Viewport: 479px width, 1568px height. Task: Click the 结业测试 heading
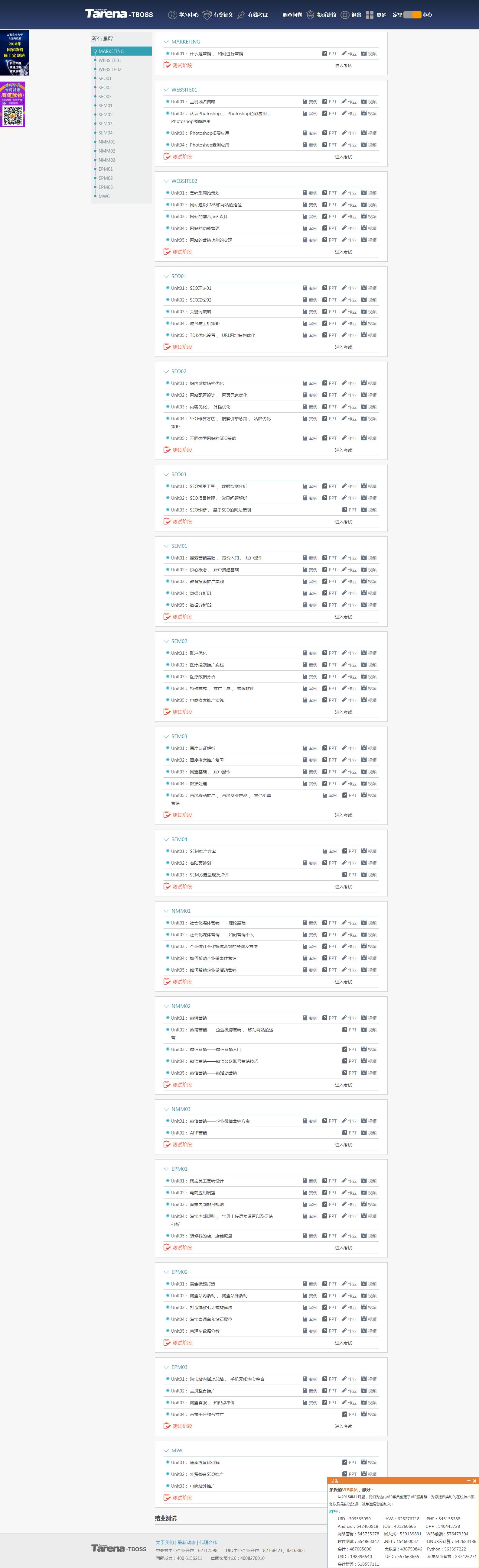(x=166, y=1518)
